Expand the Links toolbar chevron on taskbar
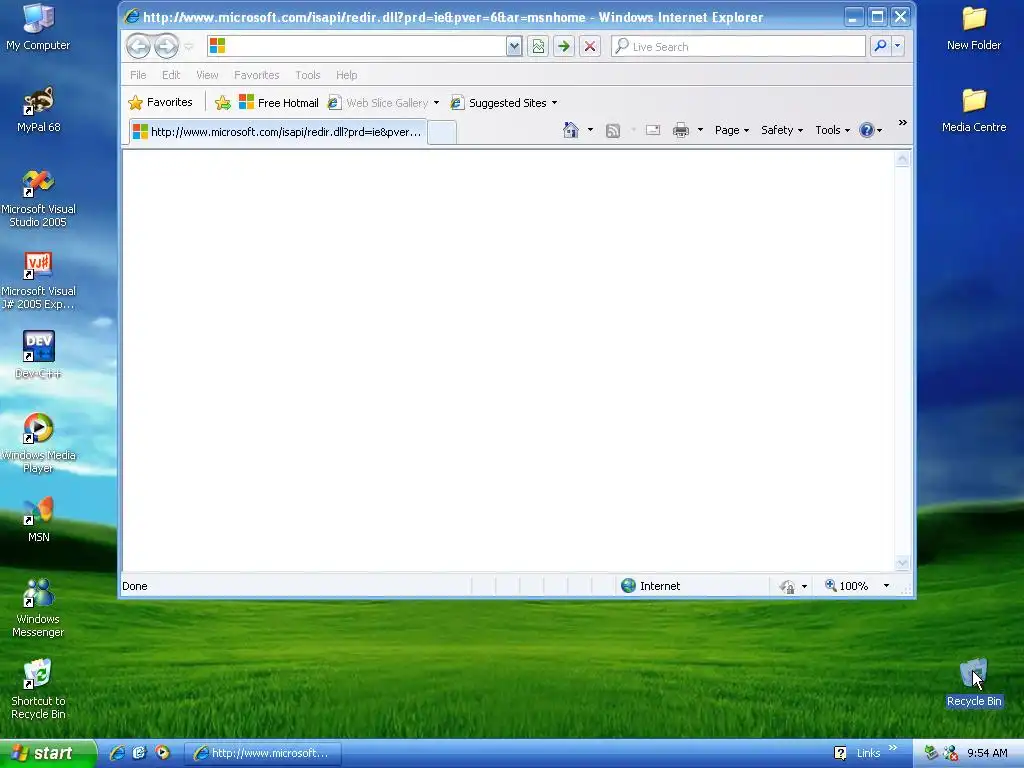 [893, 748]
